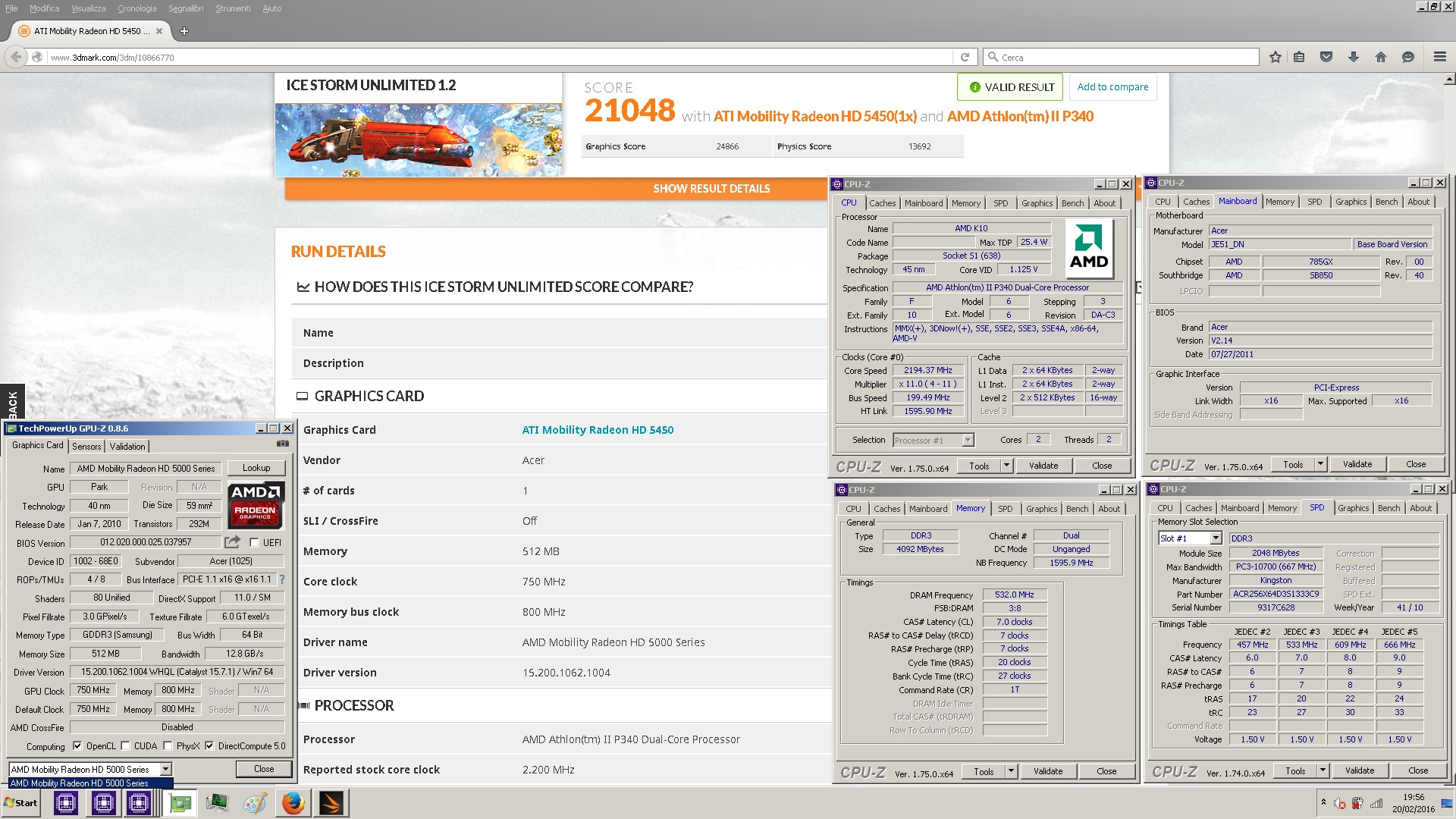Open Bench tab in CPU-Z Mainboard window
Viewport: 1456px width, 819px height.
(1386, 202)
